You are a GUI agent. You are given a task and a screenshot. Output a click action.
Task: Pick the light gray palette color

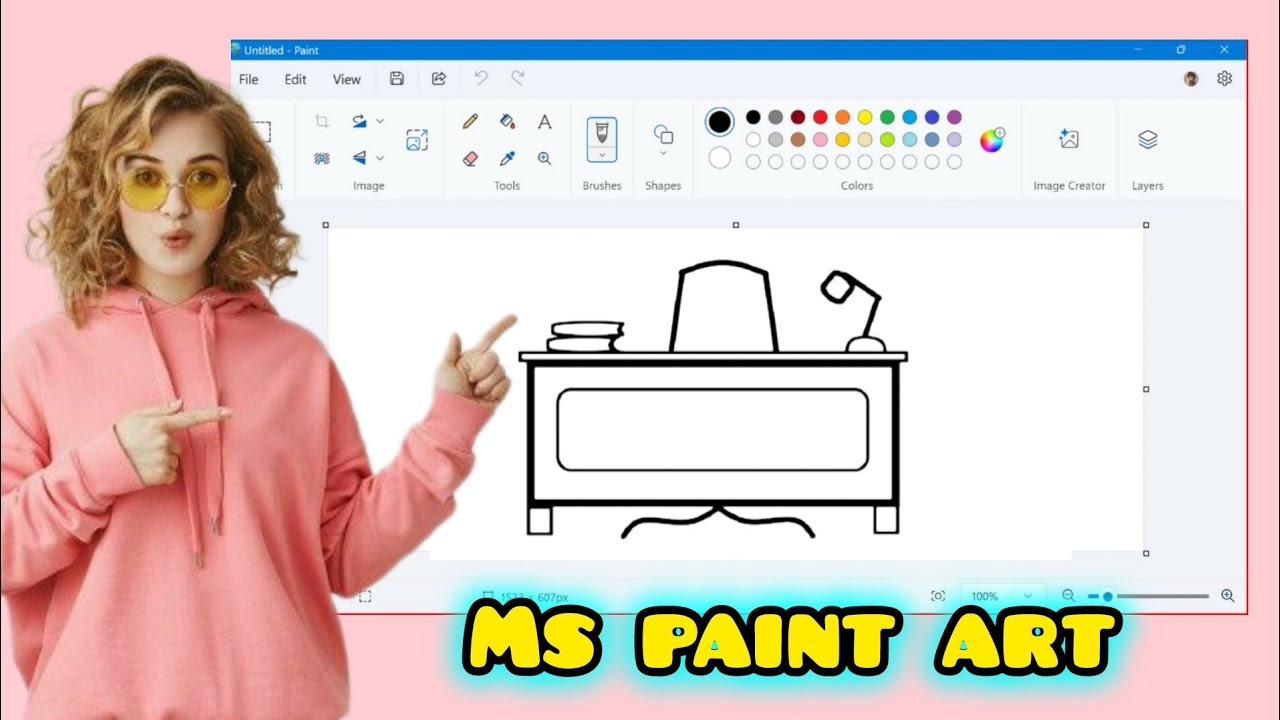(x=775, y=139)
